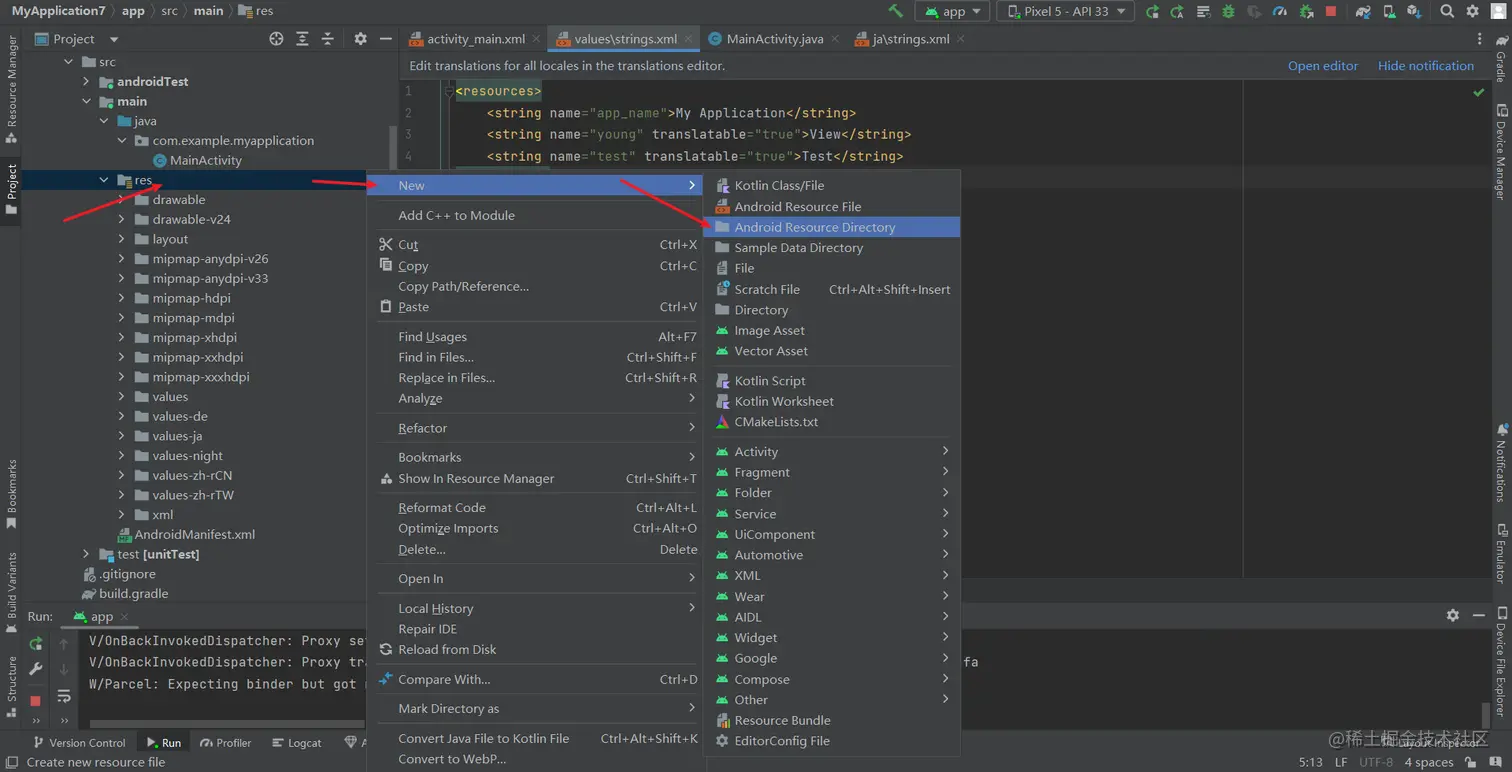Hide the Project panel with minus icon

[x=386, y=39]
